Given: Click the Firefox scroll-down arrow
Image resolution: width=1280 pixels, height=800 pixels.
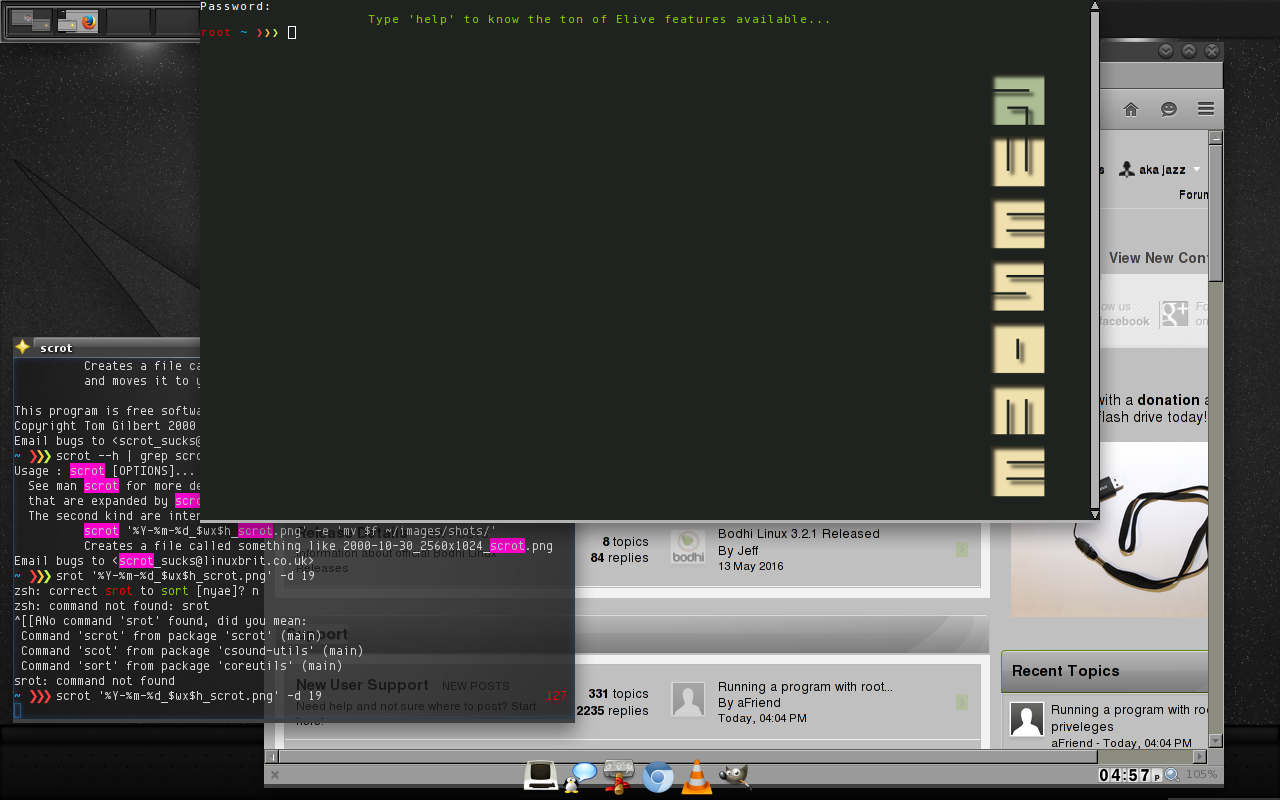Looking at the screenshot, I should pyautogui.click(x=1215, y=741).
